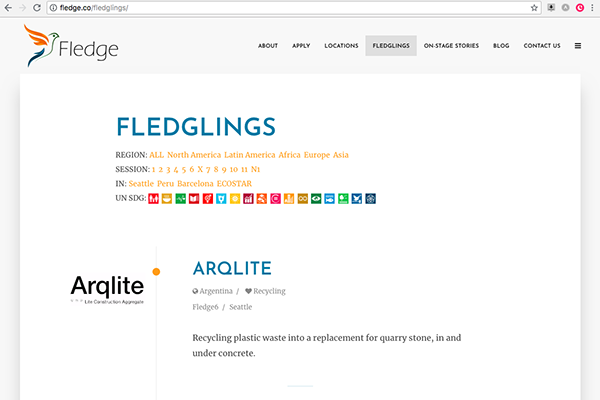
Task: Filter fledglings in Barcelona
Action: (x=195, y=184)
